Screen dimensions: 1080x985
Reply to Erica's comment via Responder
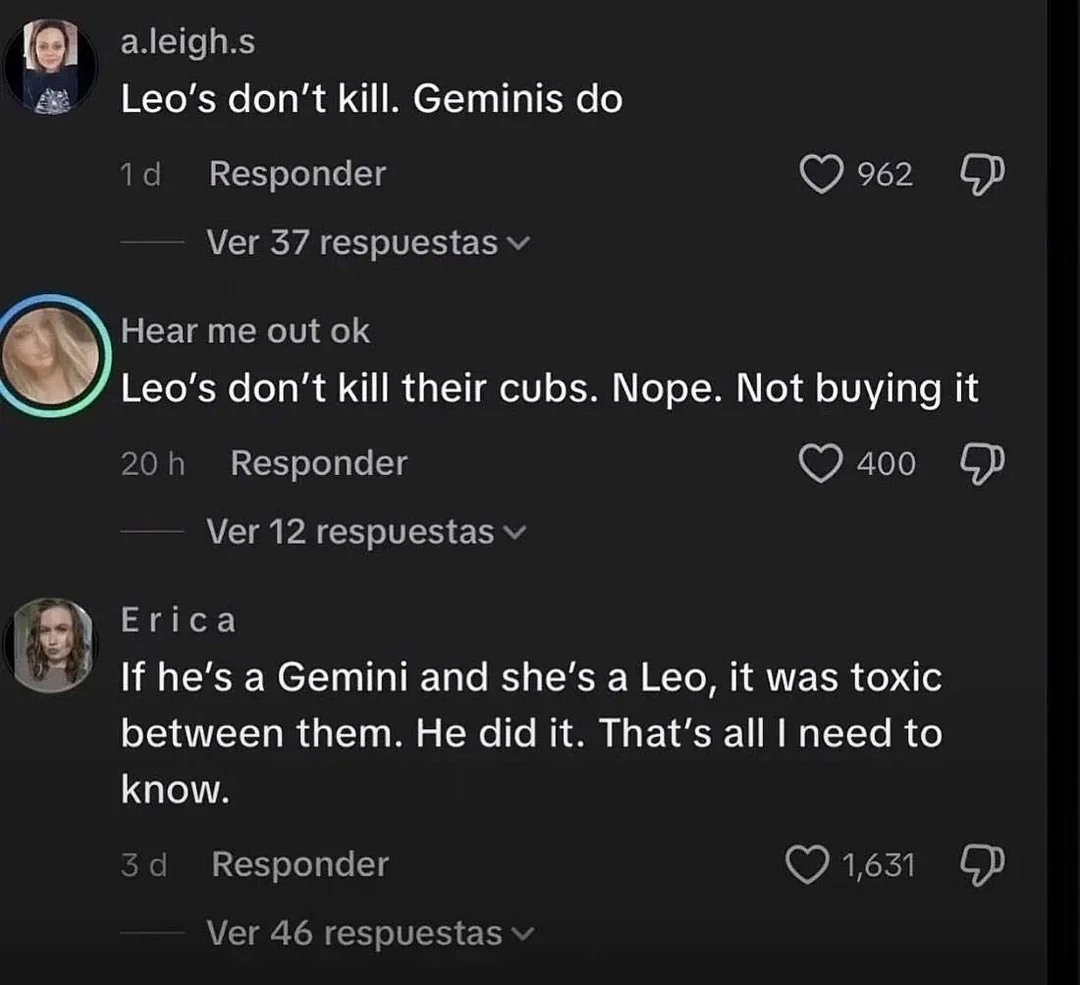tap(300, 864)
